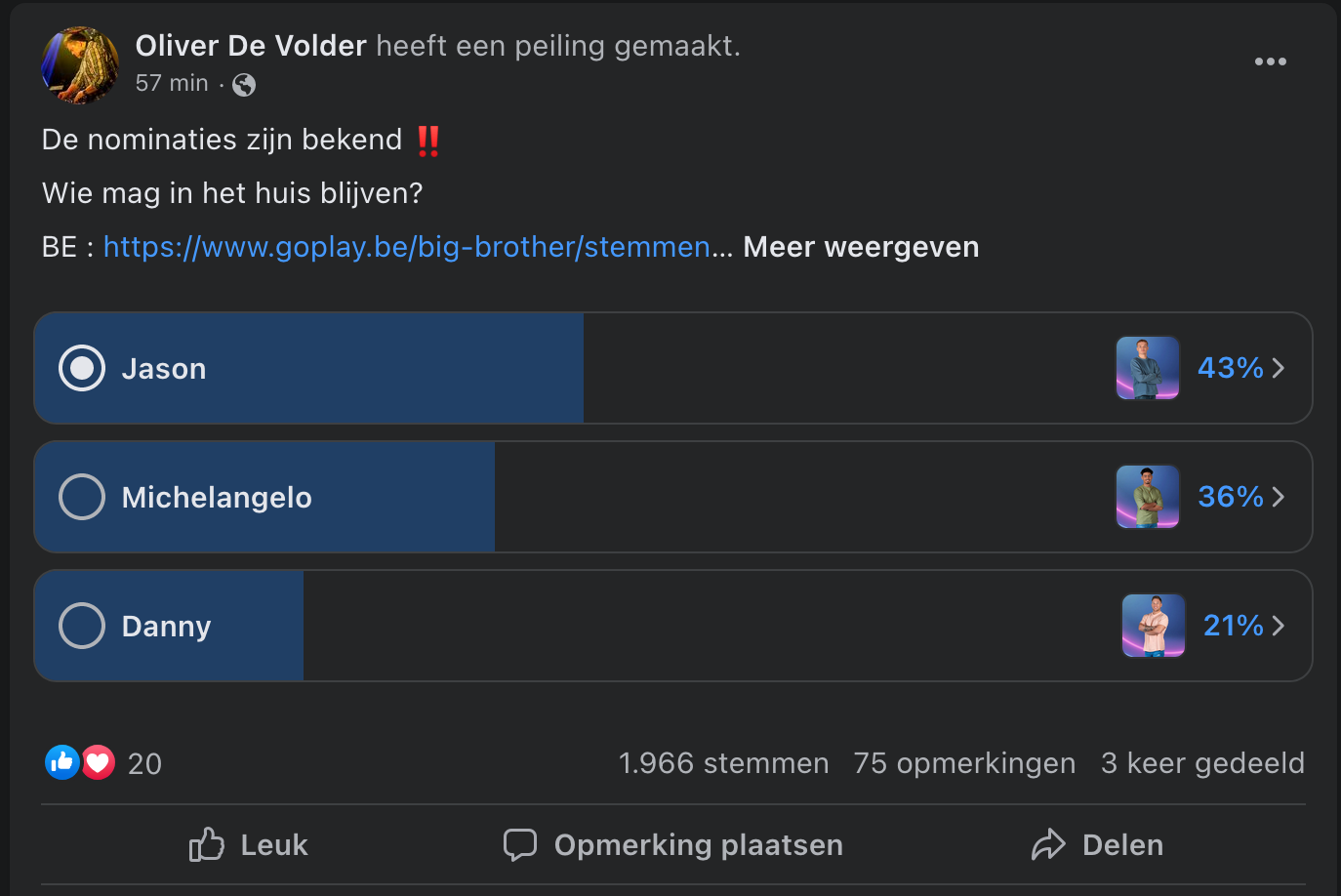View the 75 opmerkingen comments
Image resolution: width=1341 pixels, height=896 pixels.
point(964,763)
